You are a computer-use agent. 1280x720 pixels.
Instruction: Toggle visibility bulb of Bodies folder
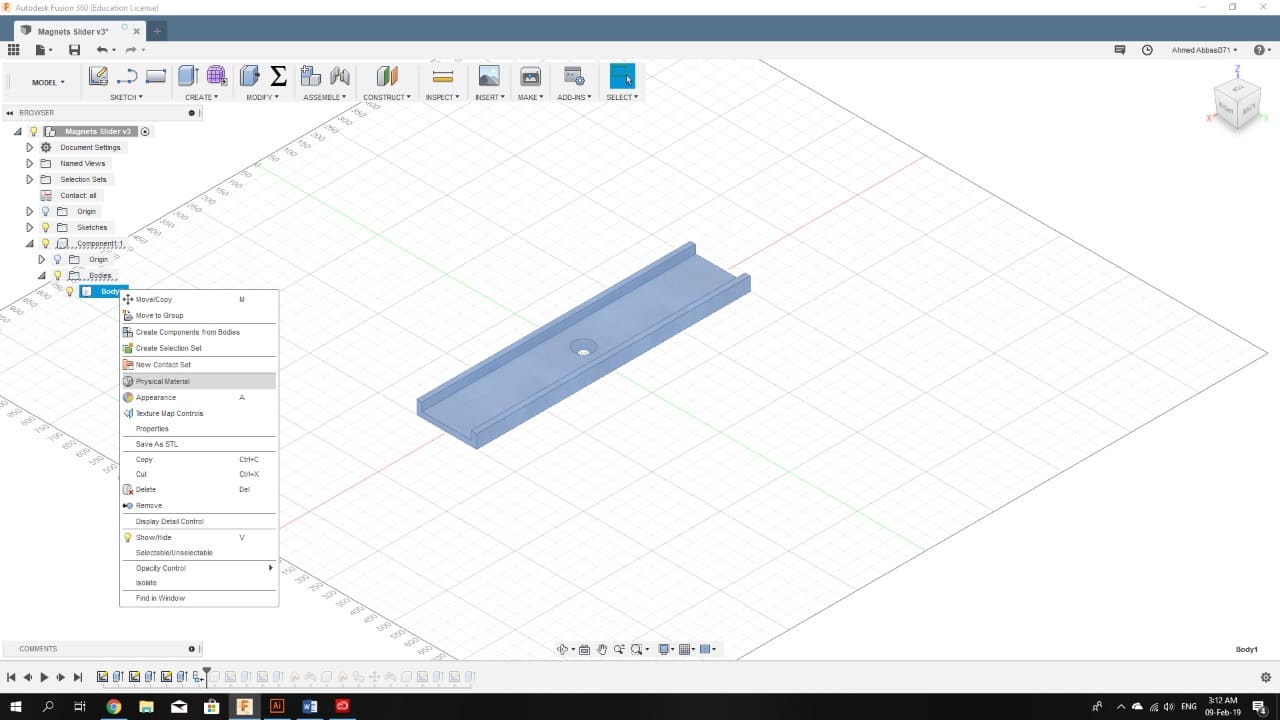57,275
